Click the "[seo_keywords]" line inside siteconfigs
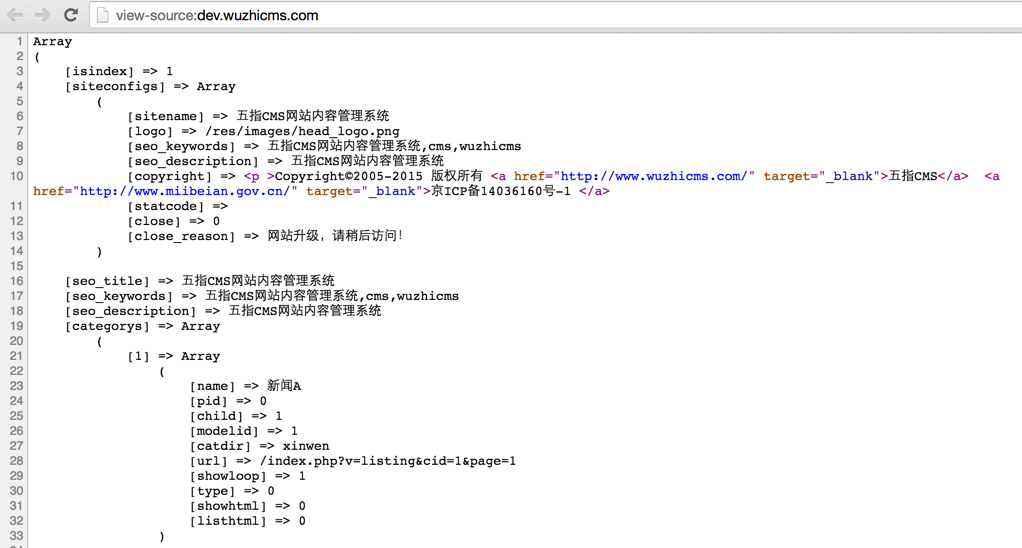This screenshot has width=1022, height=548. tap(324, 146)
